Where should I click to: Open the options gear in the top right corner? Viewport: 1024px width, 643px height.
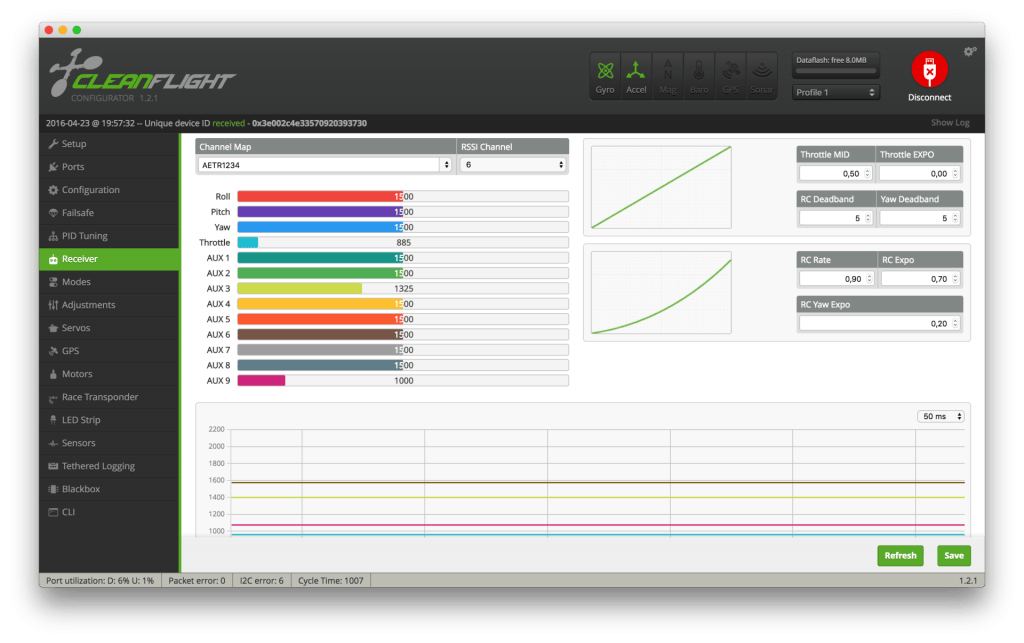point(970,51)
